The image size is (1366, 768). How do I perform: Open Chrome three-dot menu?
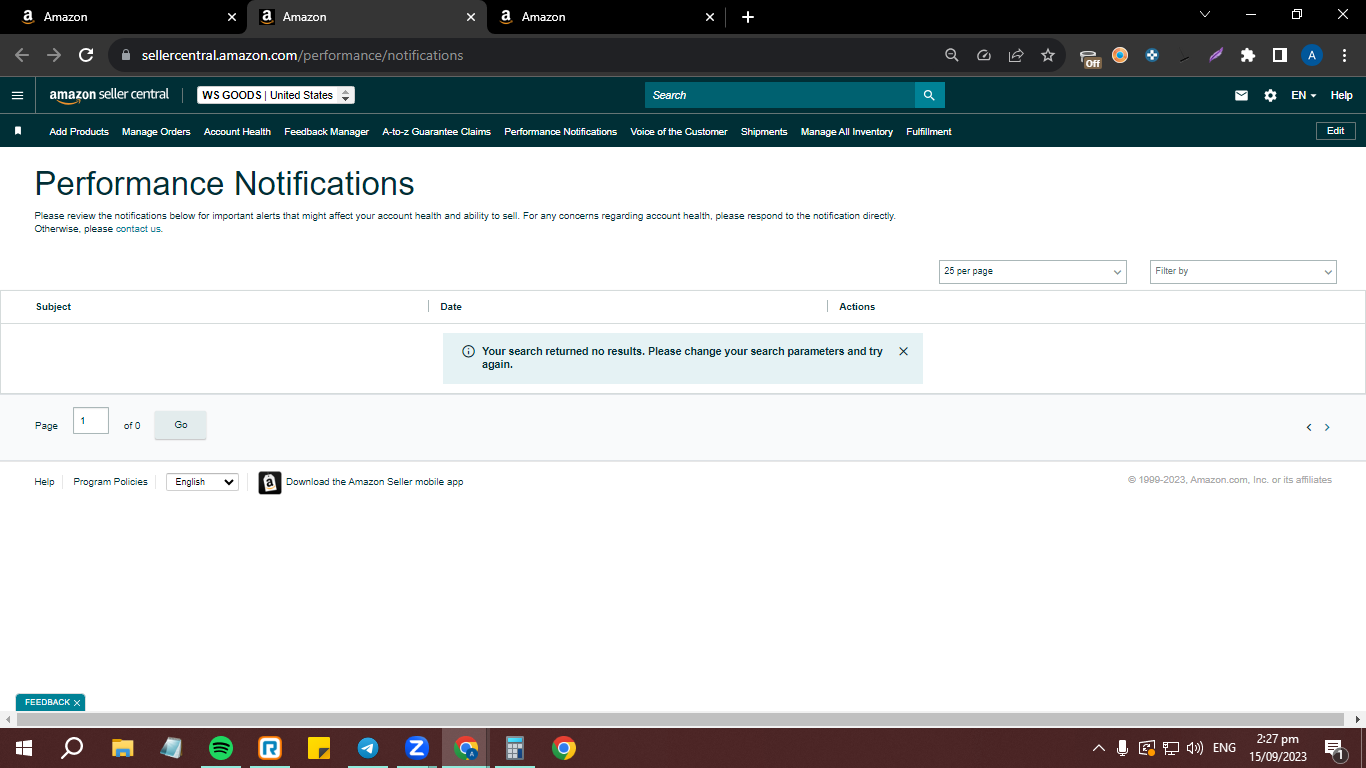click(1343, 55)
